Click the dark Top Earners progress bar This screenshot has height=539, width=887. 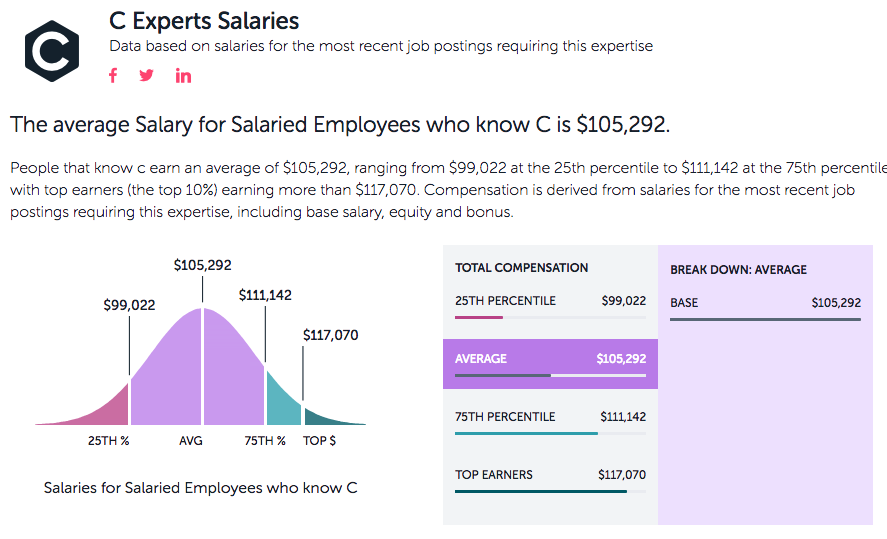tap(540, 491)
